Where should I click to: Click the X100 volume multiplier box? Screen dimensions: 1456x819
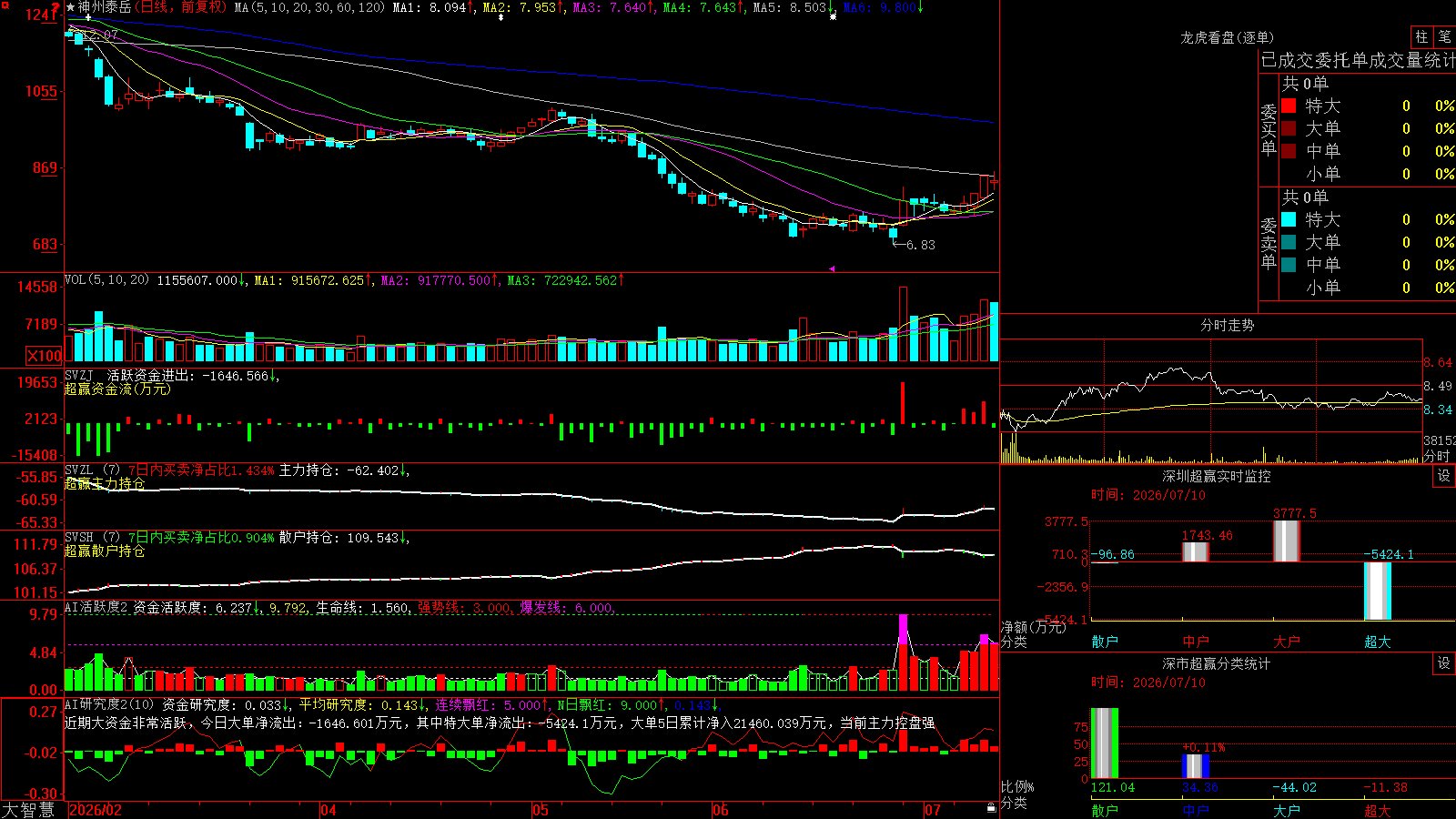(45, 356)
